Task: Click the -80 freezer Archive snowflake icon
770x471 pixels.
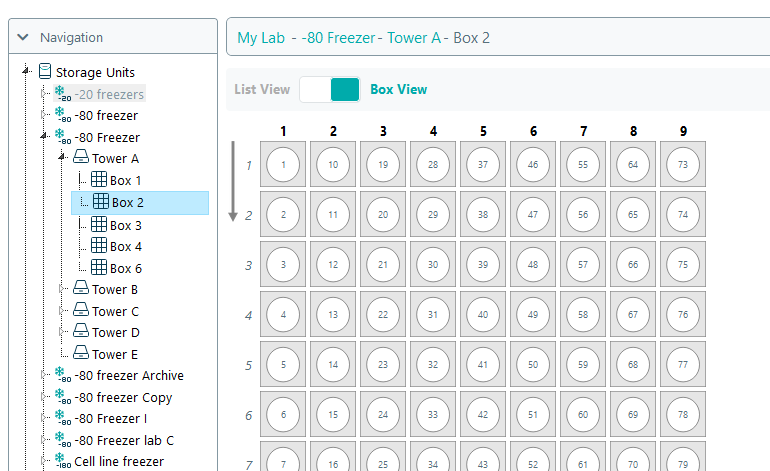Action: [62, 376]
